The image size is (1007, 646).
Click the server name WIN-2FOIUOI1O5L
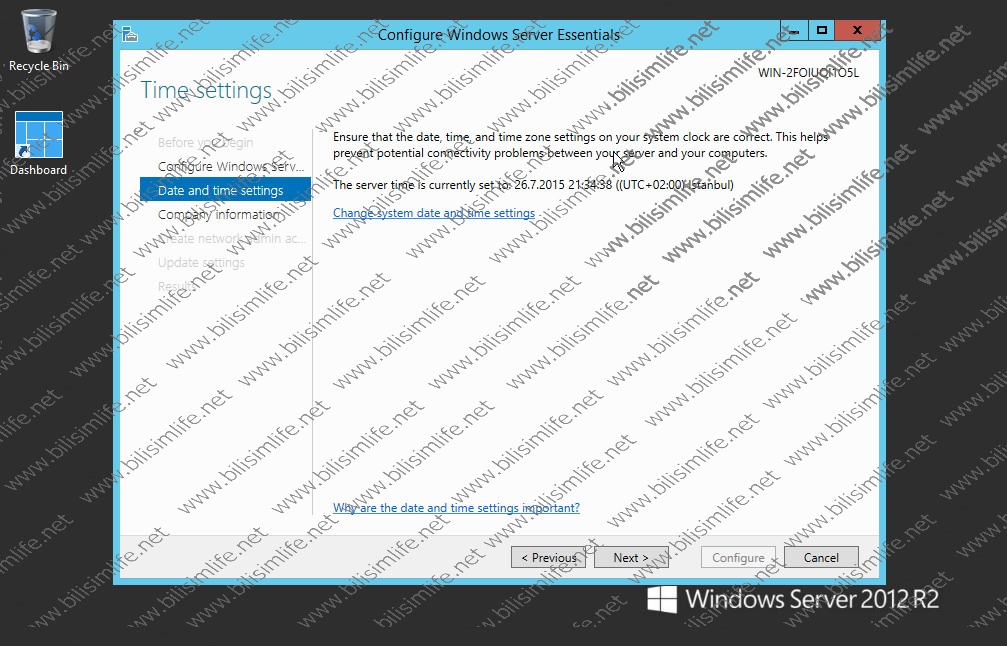pyautogui.click(x=808, y=73)
